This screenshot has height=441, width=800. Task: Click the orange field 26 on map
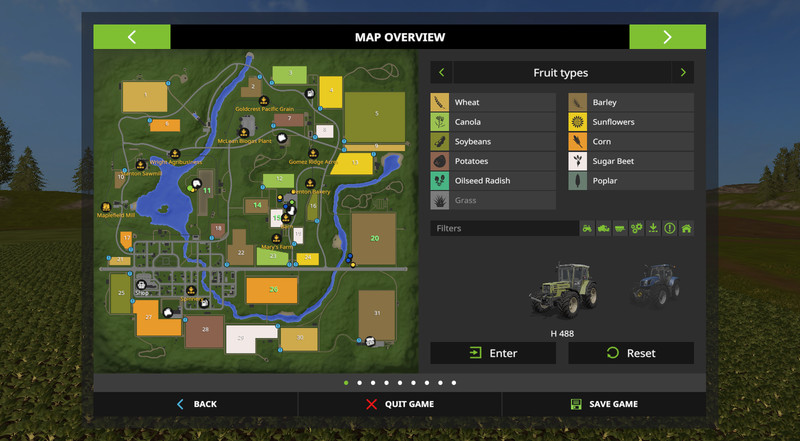tap(272, 290)
